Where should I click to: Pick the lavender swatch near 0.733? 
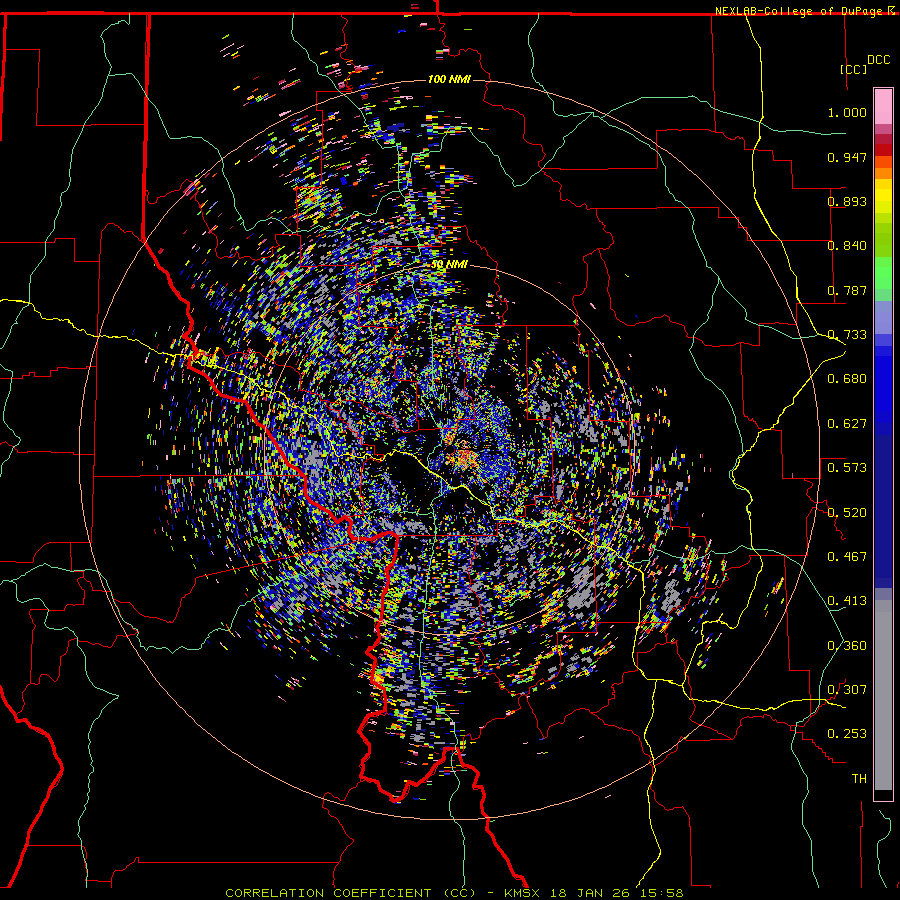pyautogui.click(x=883, y=317)
